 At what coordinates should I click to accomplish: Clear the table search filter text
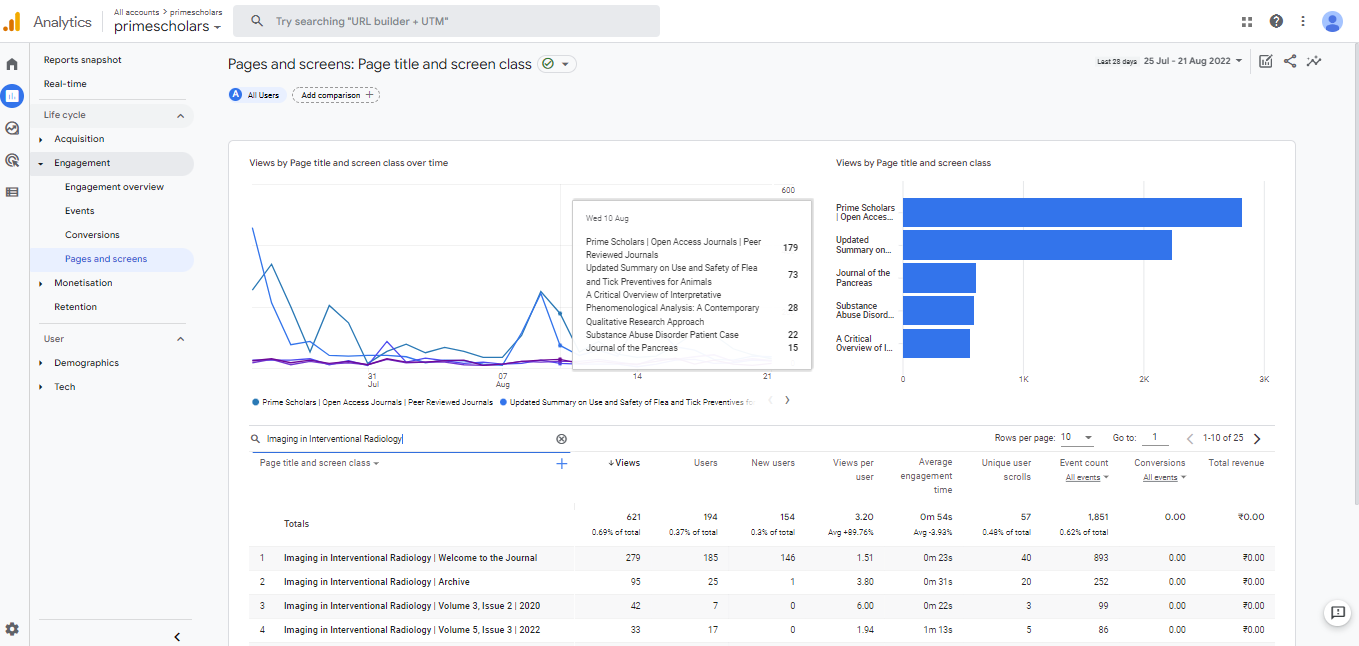(x=561, y=439)
